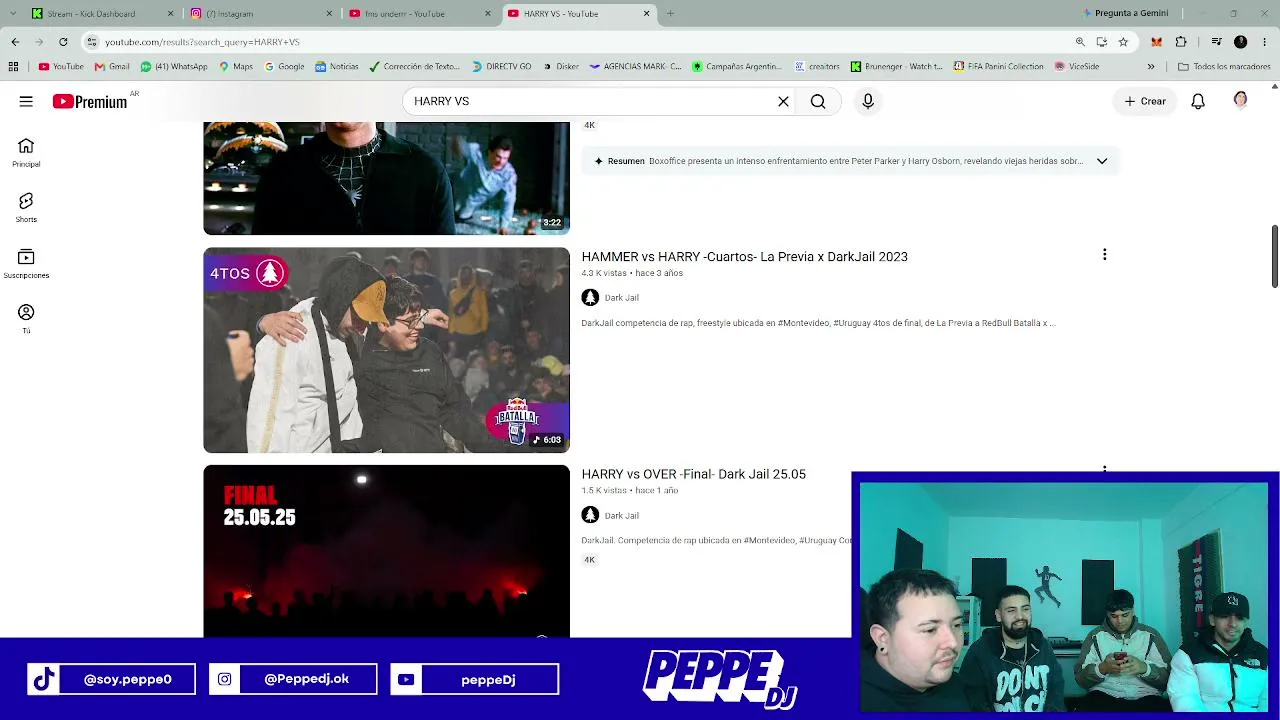Click the page vertical scrollbar thumb
This screenshot has width=1280, height=720.
[x=1274, y=256]
